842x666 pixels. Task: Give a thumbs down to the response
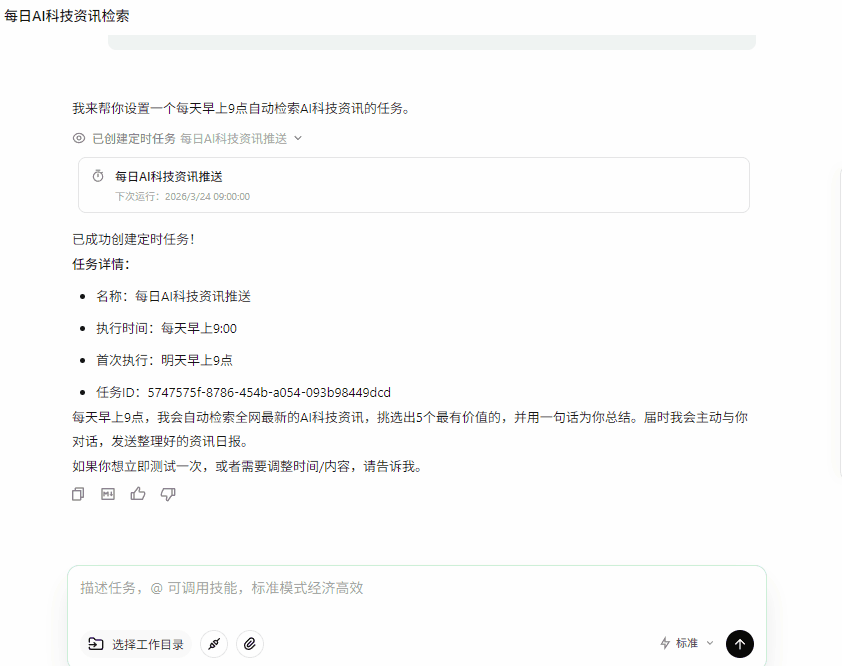click(x=168, y=493)
